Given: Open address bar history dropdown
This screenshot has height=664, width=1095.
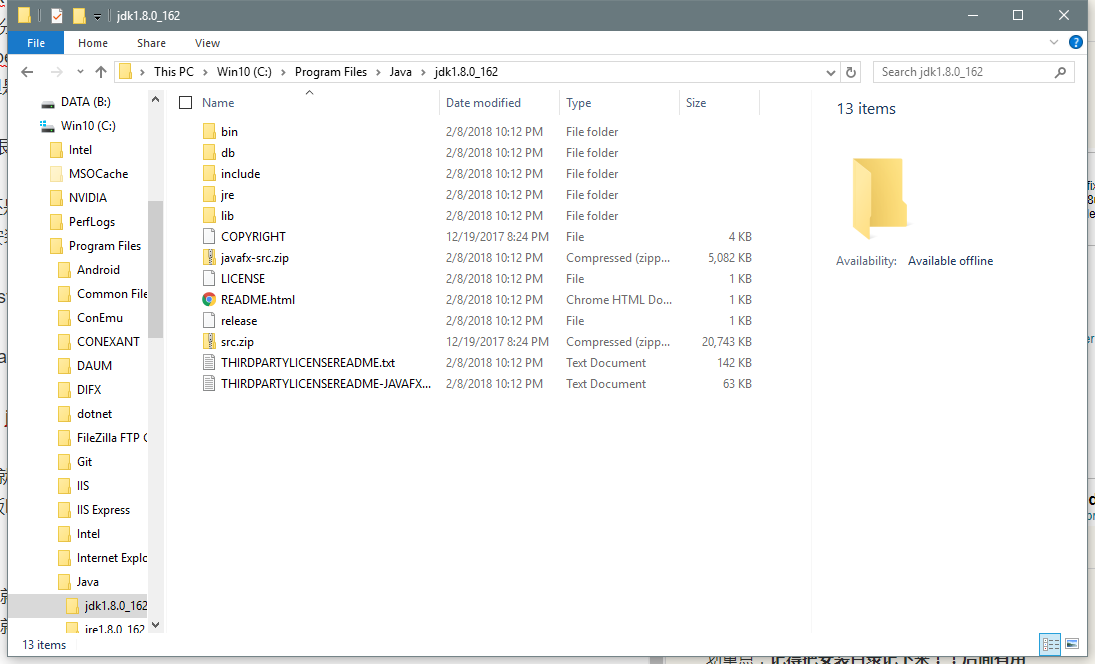Looking at the screenshot, I should (x=830, y=73).
